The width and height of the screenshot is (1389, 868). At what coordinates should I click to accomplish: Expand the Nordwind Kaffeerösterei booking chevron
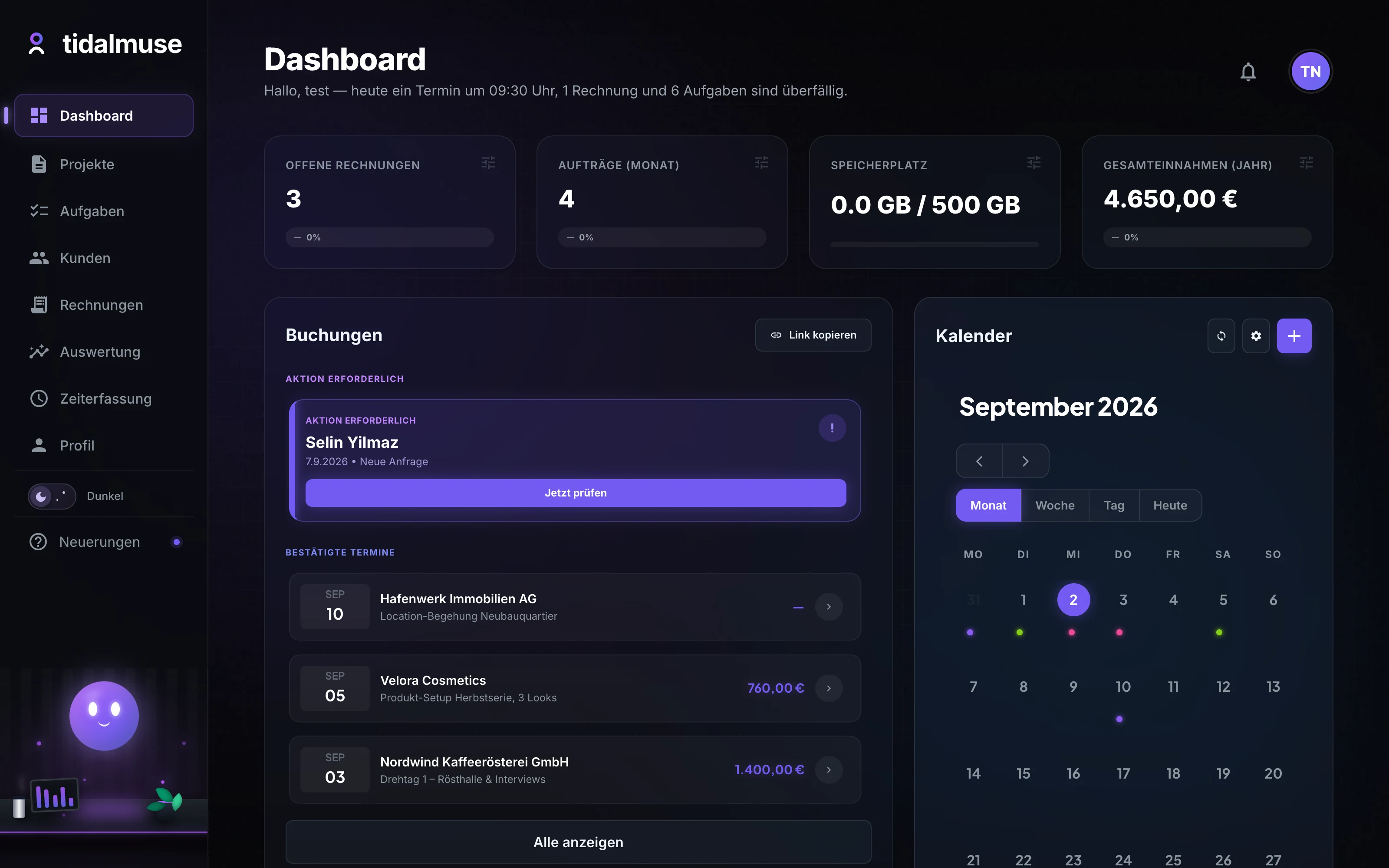[829, 770]
